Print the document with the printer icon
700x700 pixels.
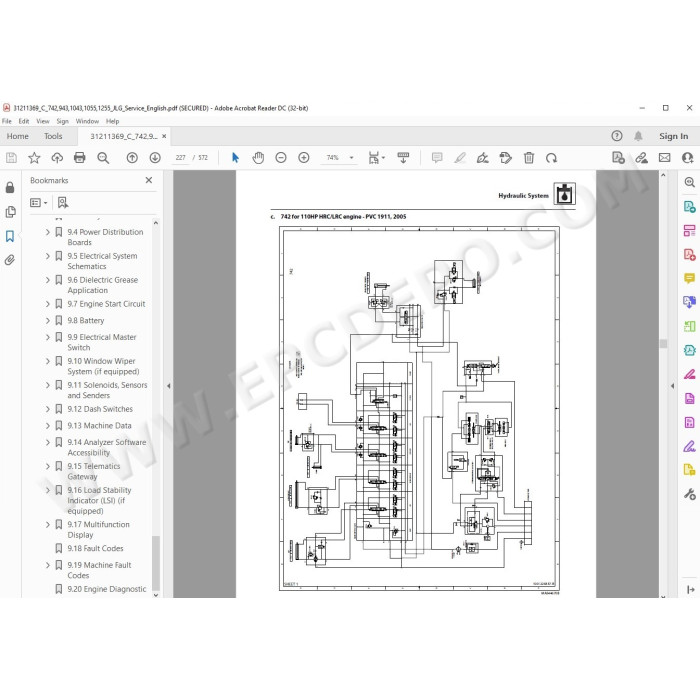(x=79, y=158)
